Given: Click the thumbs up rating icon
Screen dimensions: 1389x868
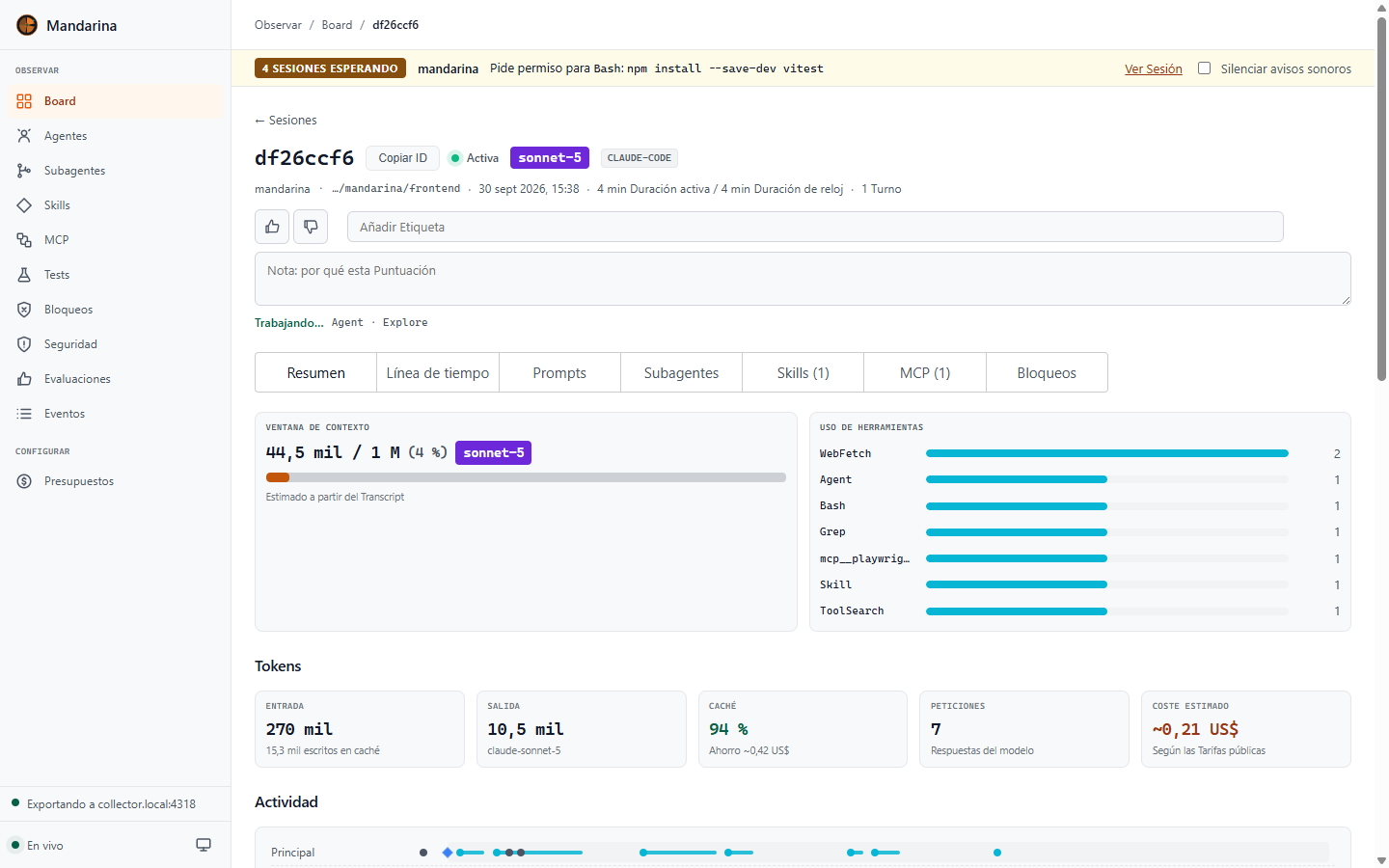Looking at the screenshot, I should click(272, 227).
